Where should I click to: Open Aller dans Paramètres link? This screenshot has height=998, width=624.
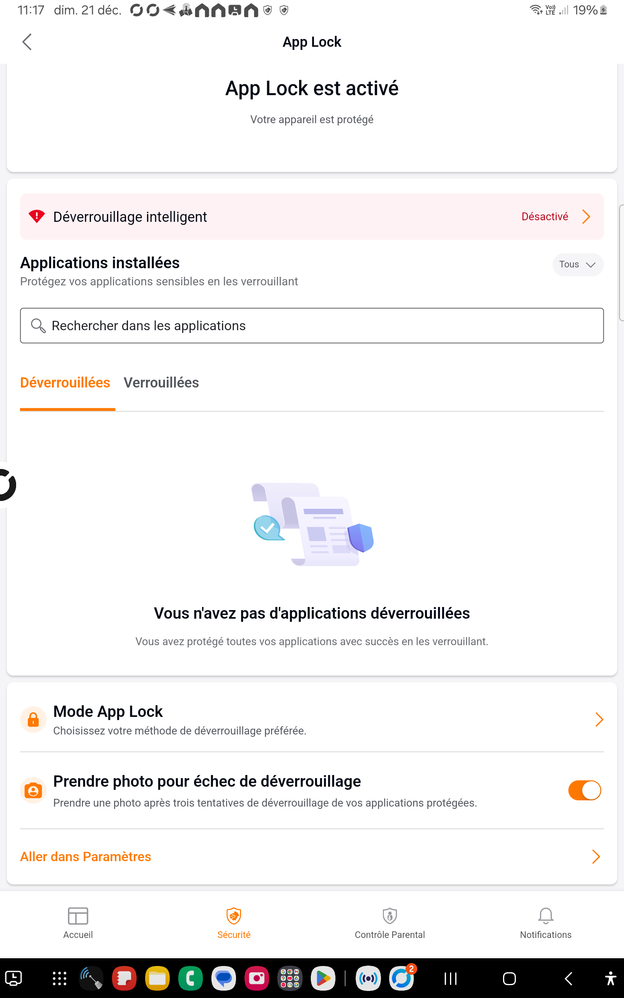coord(85,856)
